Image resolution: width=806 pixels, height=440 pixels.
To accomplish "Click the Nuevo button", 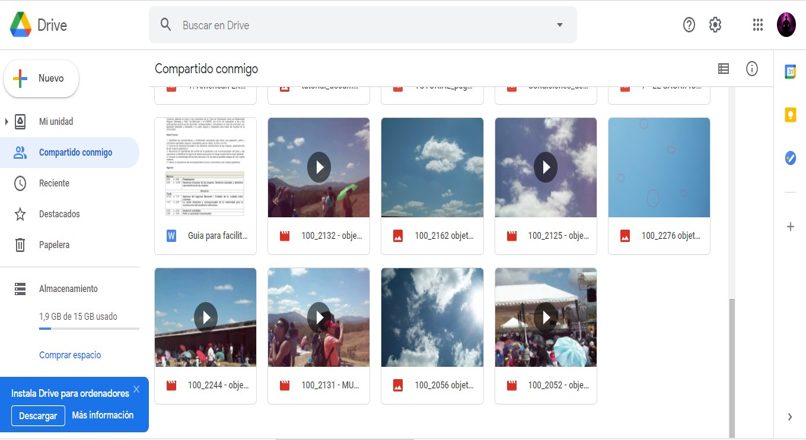I will [41, 78].
